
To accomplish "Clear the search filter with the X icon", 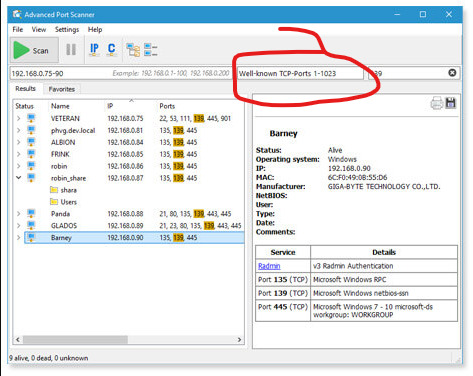I will (452, 73).
